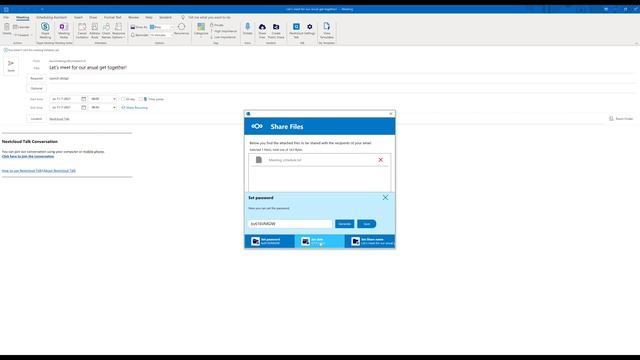640x360 pixels.
Task: Click the Send meeting button
Action: (11, 66)
